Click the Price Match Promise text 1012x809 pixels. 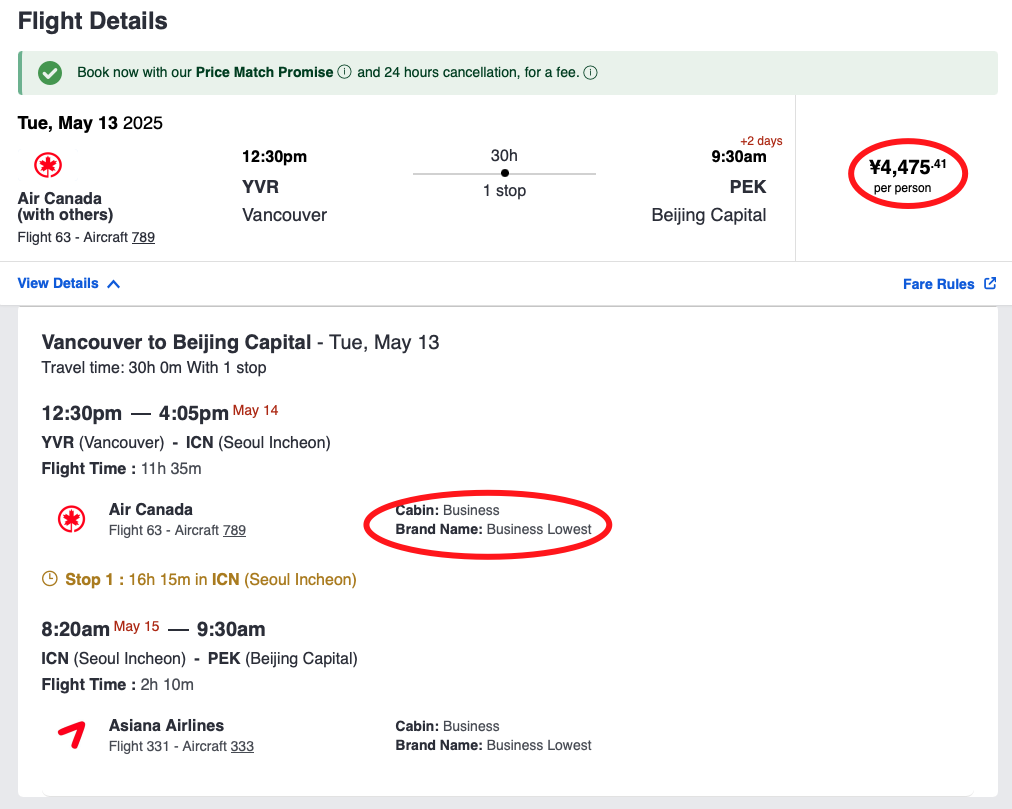coord(264,73)
